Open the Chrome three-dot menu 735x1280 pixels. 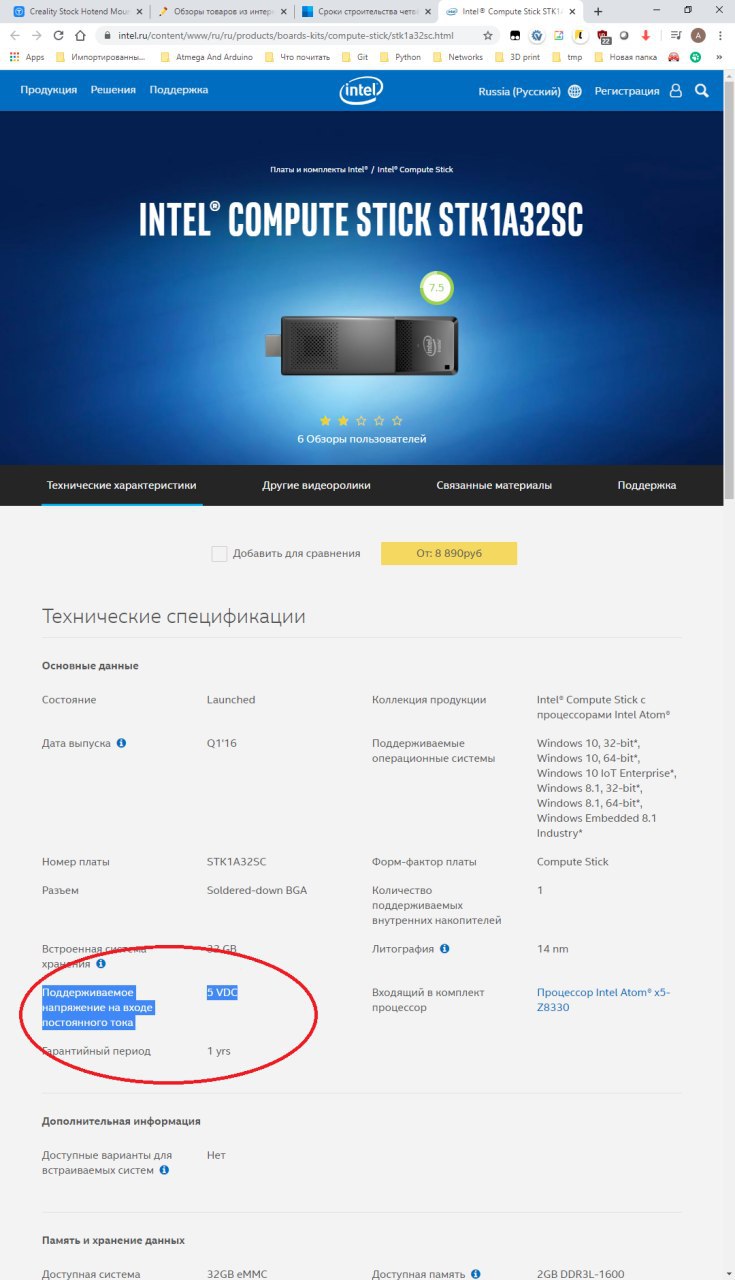point(720,35)
